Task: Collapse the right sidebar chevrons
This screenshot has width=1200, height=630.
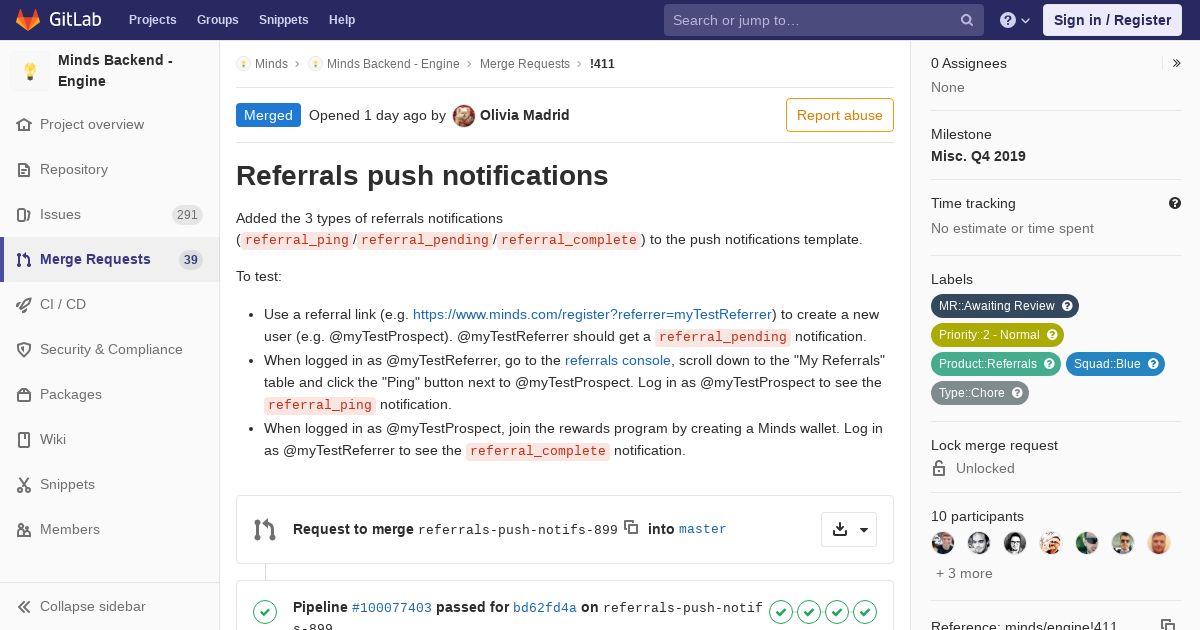Action: point(1177,63)
